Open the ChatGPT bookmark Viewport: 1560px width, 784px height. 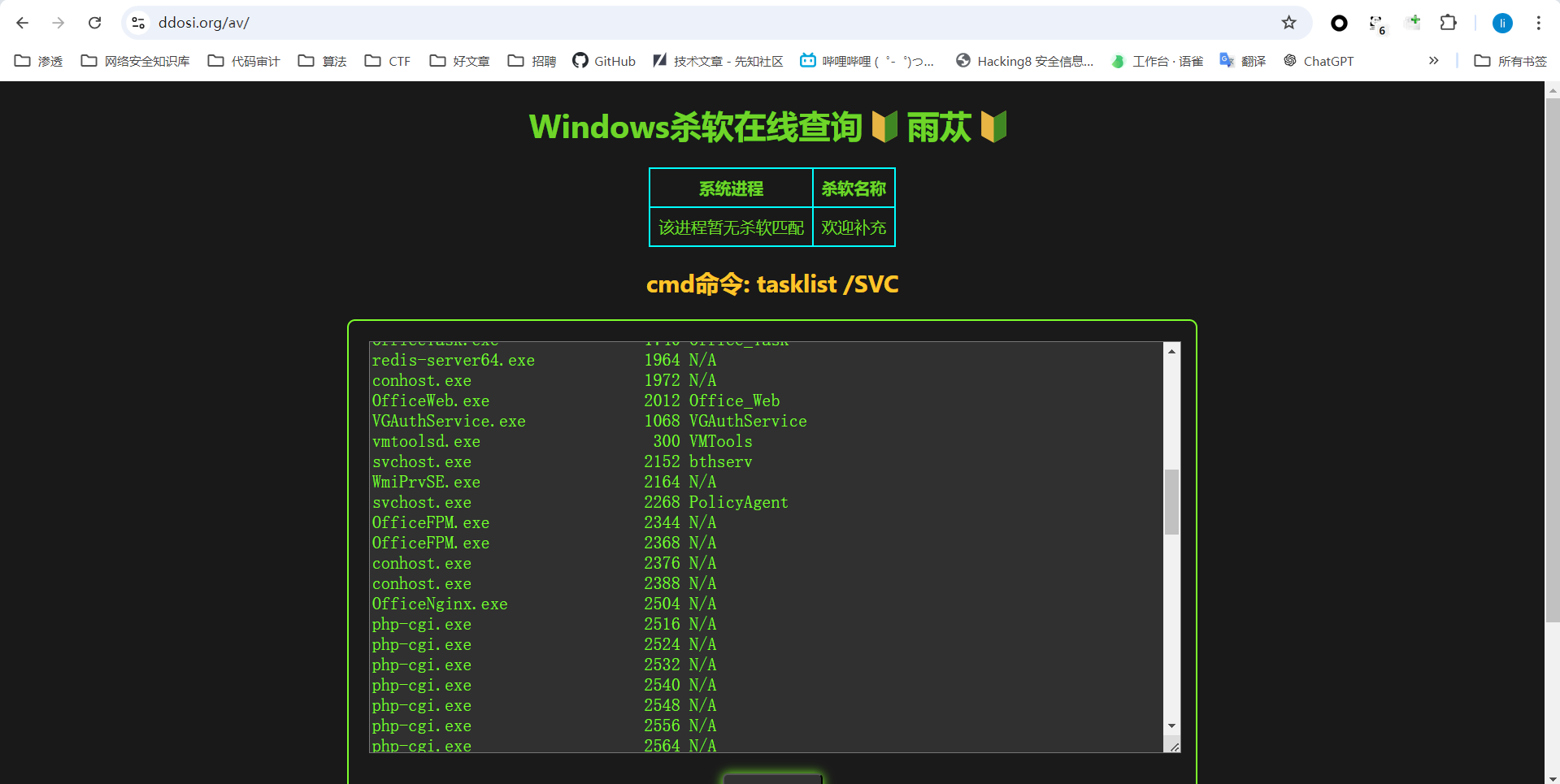[1319, 61]
